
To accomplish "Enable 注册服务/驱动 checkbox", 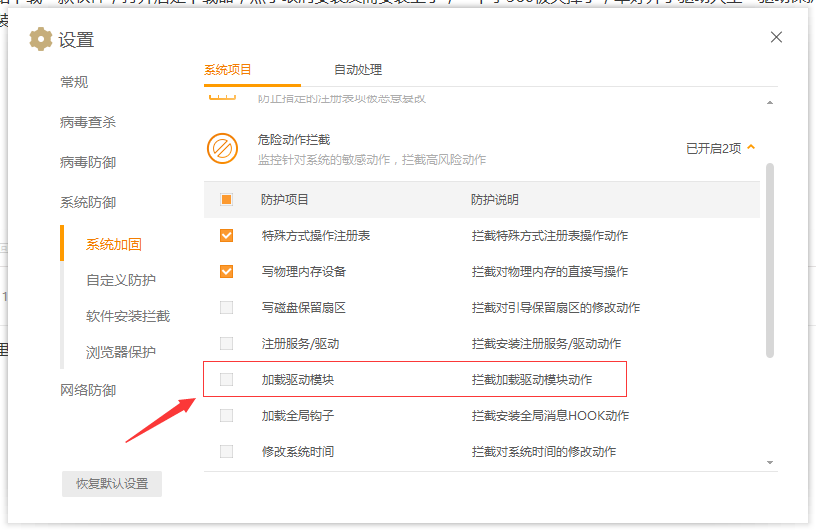I will pyautogui.click(x=226, y=344).
